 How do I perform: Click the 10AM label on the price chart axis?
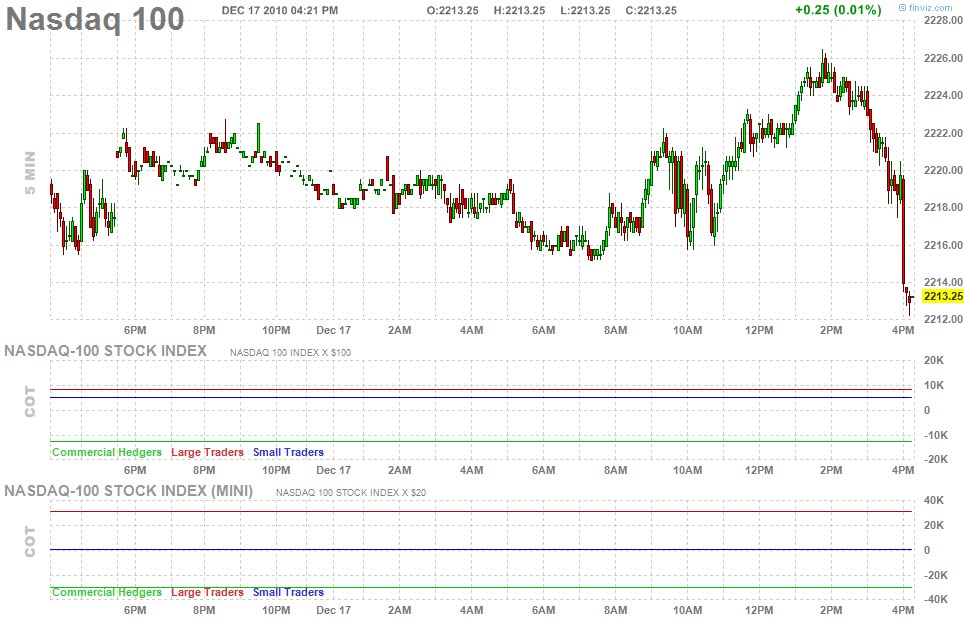pos(687,330)
